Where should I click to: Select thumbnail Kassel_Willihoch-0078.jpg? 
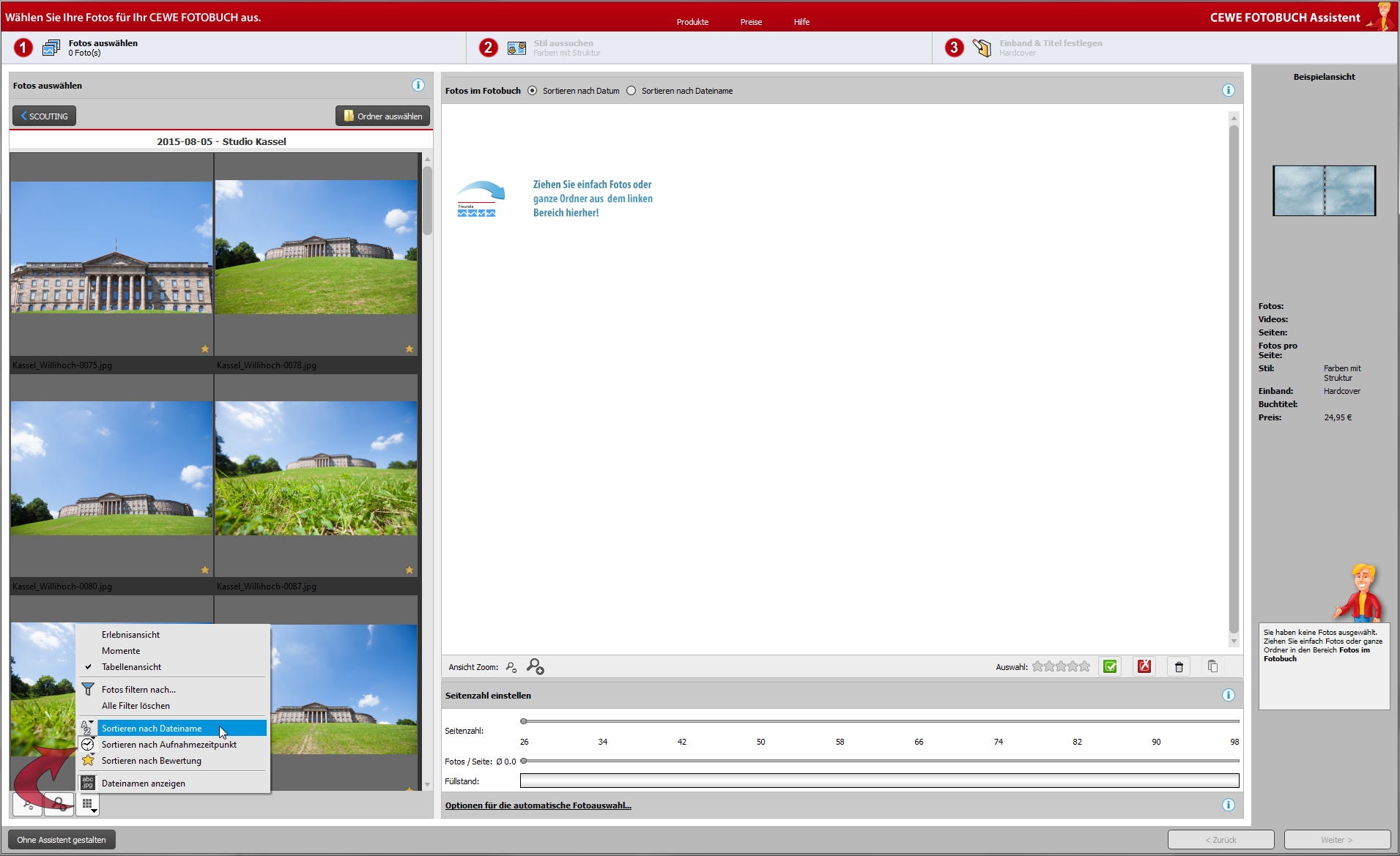pyautogui.click(x=316, y=249)
